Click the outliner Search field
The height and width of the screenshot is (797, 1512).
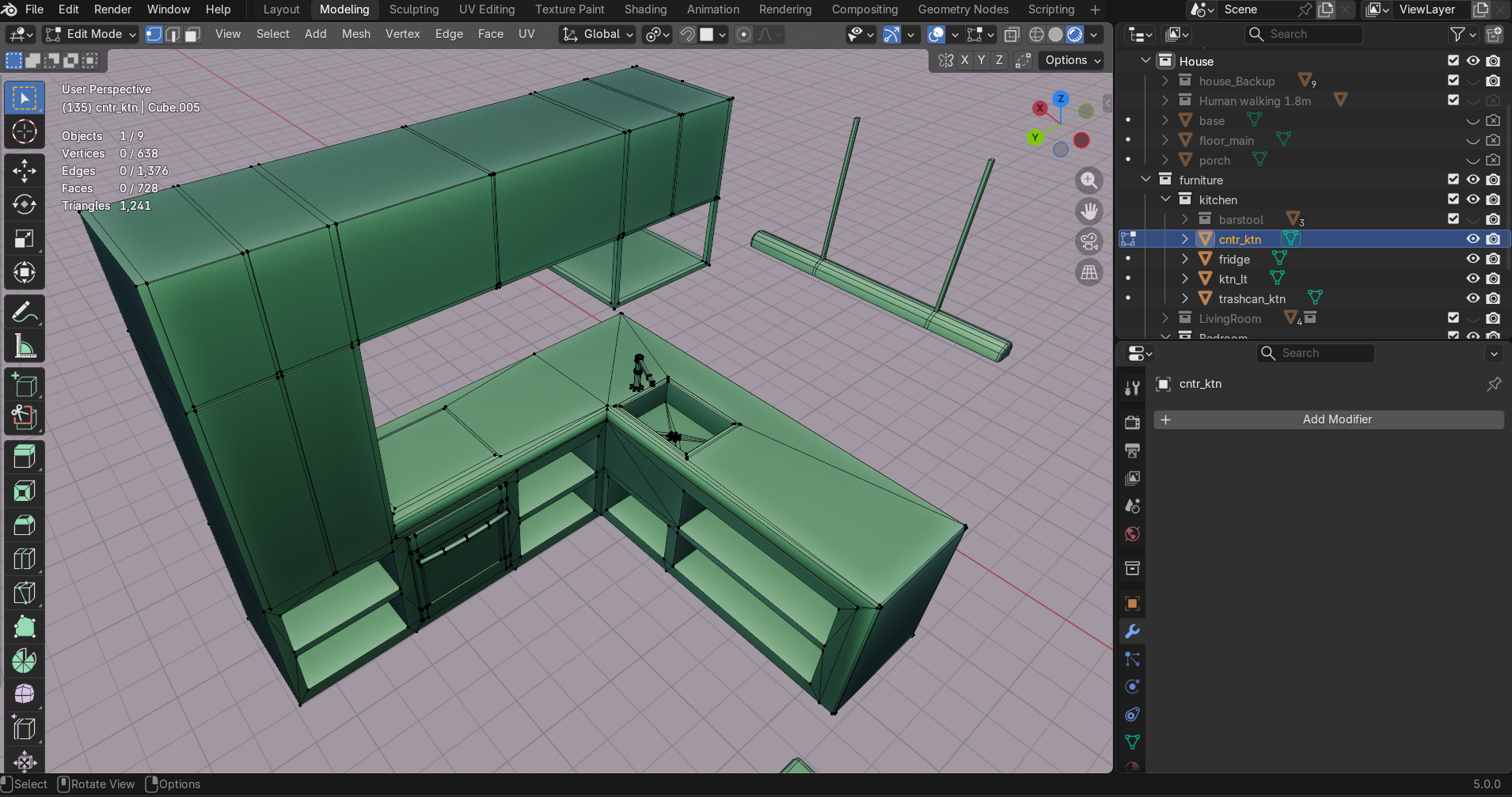[x=1304, y=34]
